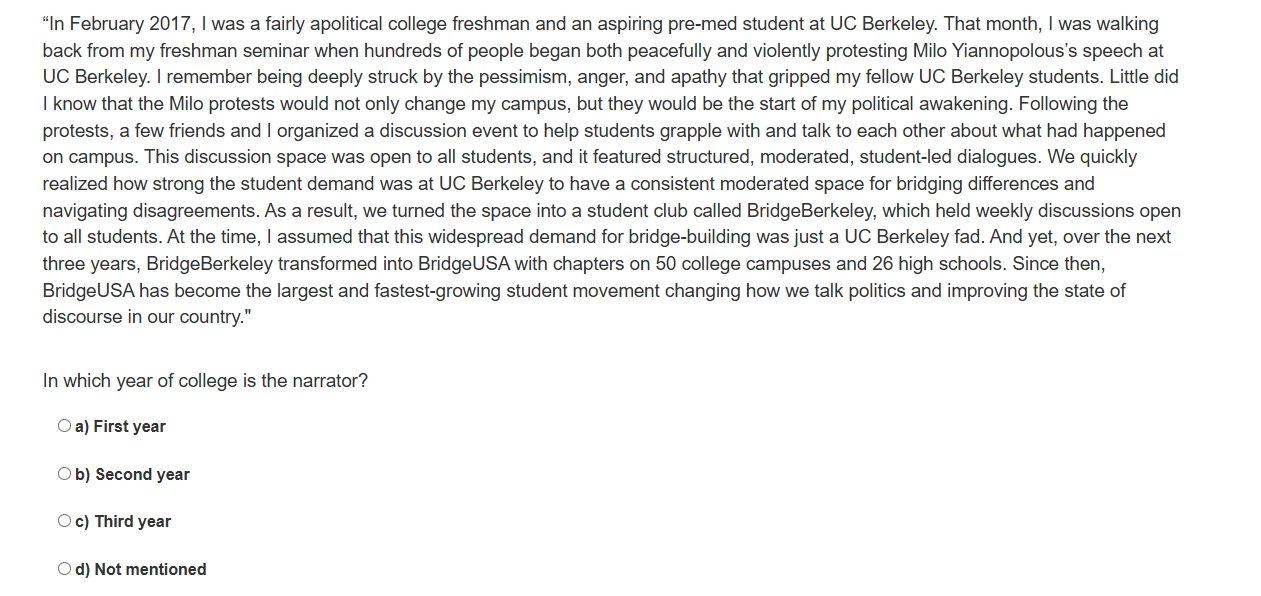Mark the 'd) Not mentioned' radio button
This screenshot has width=1261, height=596.
tap(65, 569)
